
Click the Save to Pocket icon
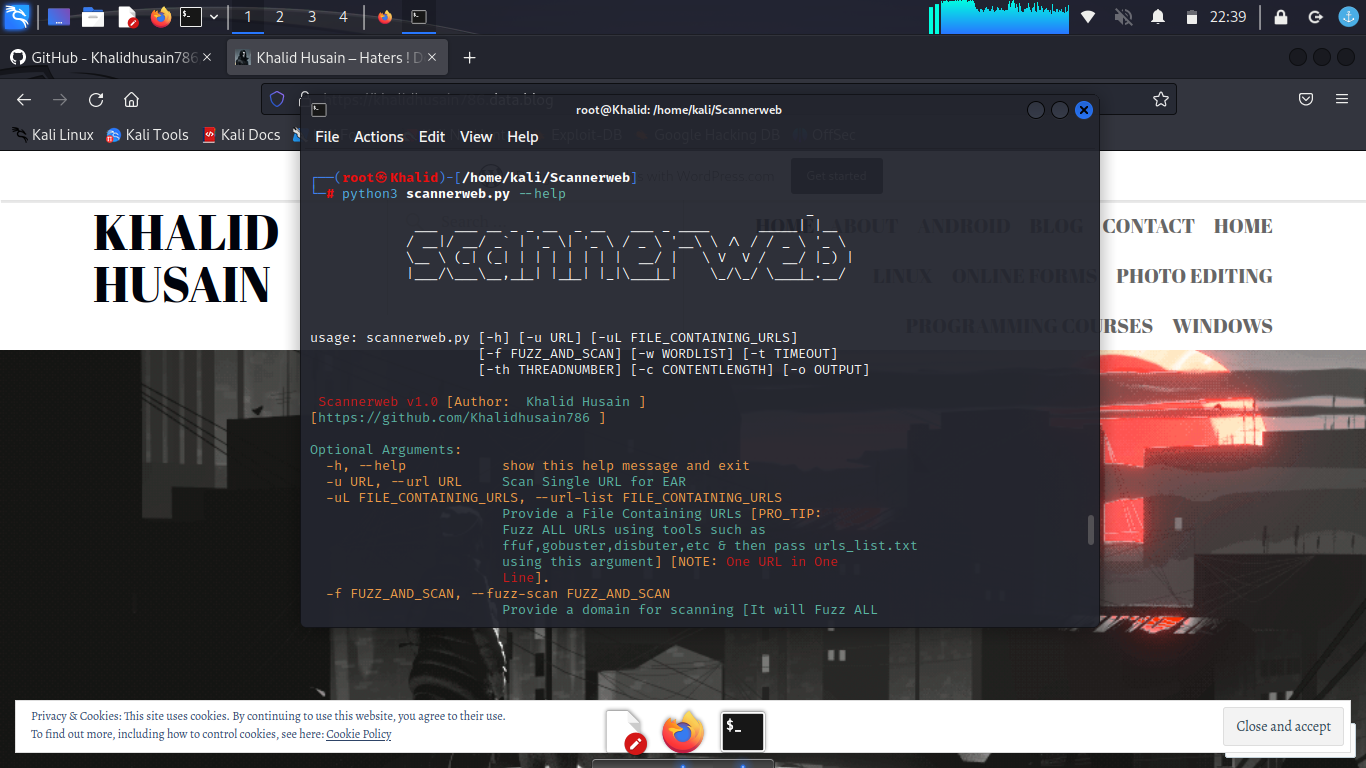[1306, 99]
